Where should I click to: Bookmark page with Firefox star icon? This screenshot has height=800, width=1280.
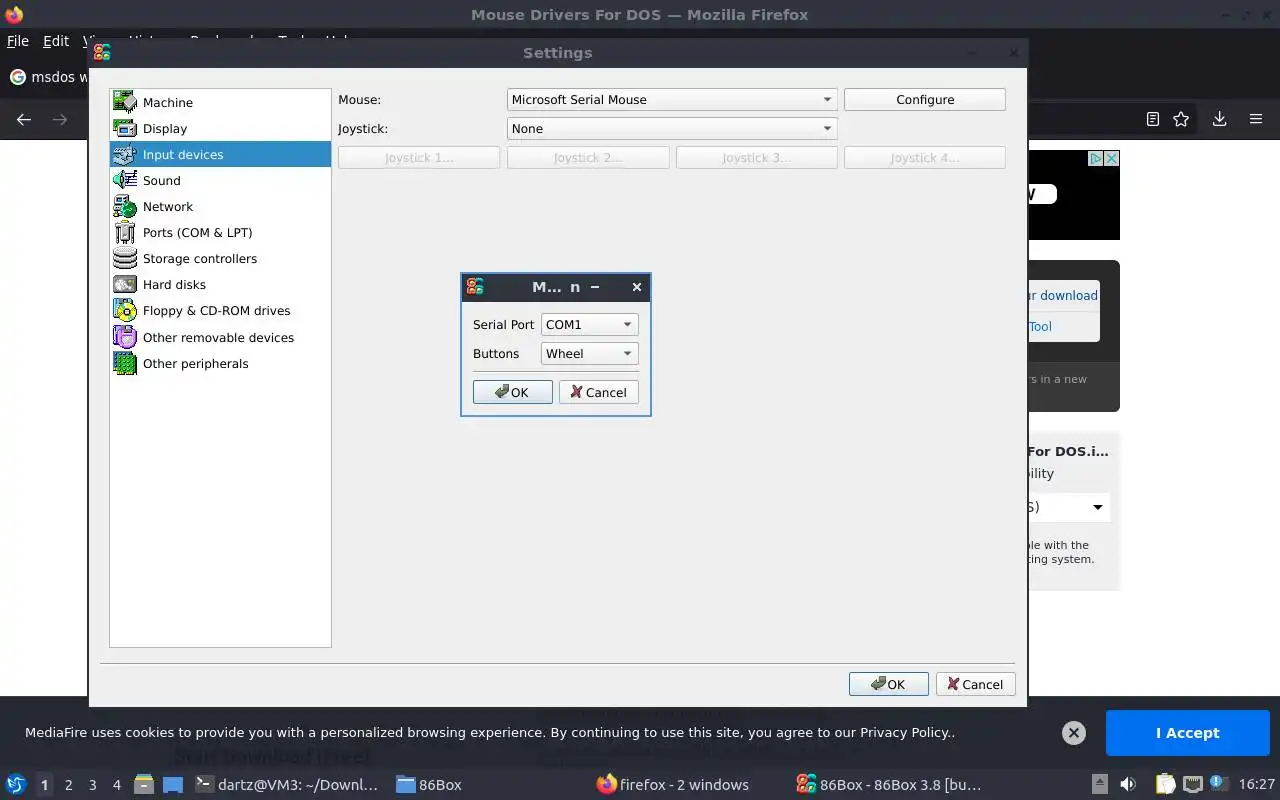[x=1181, y=119]
